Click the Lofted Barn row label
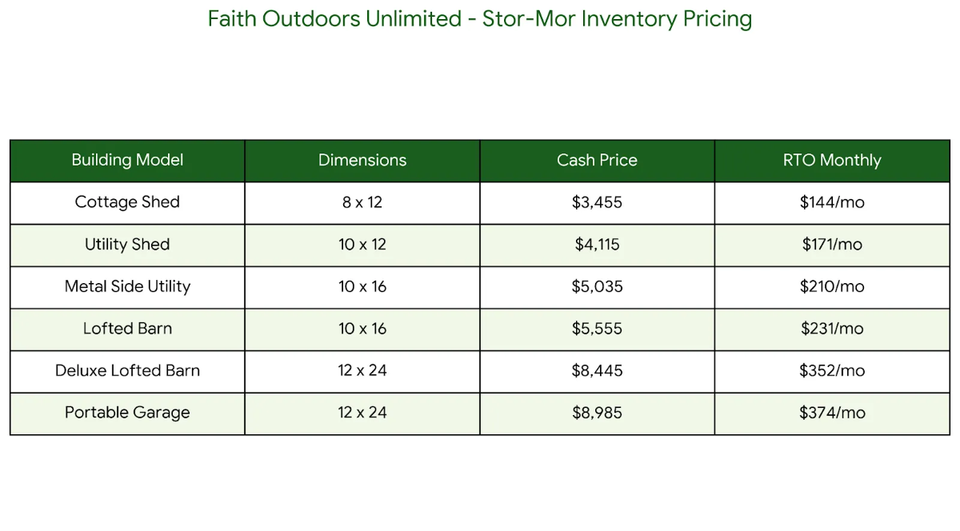 coord(127,328)
